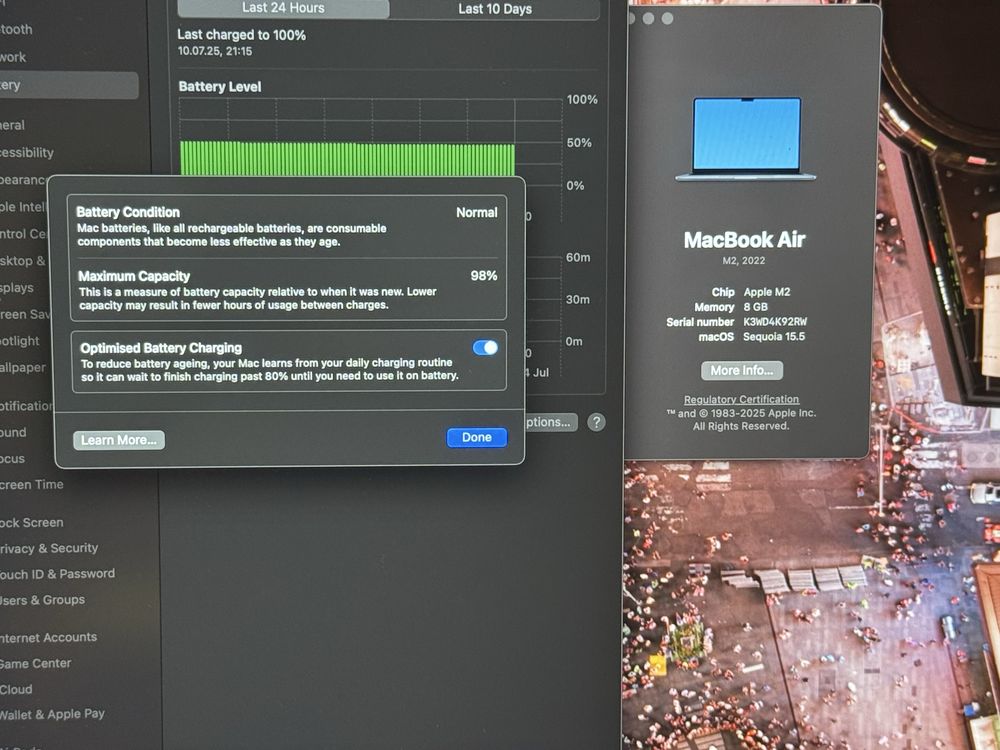Open the Regulatory Certification link
Viewport: 1000px width, 750px height.
pos(741,399)
